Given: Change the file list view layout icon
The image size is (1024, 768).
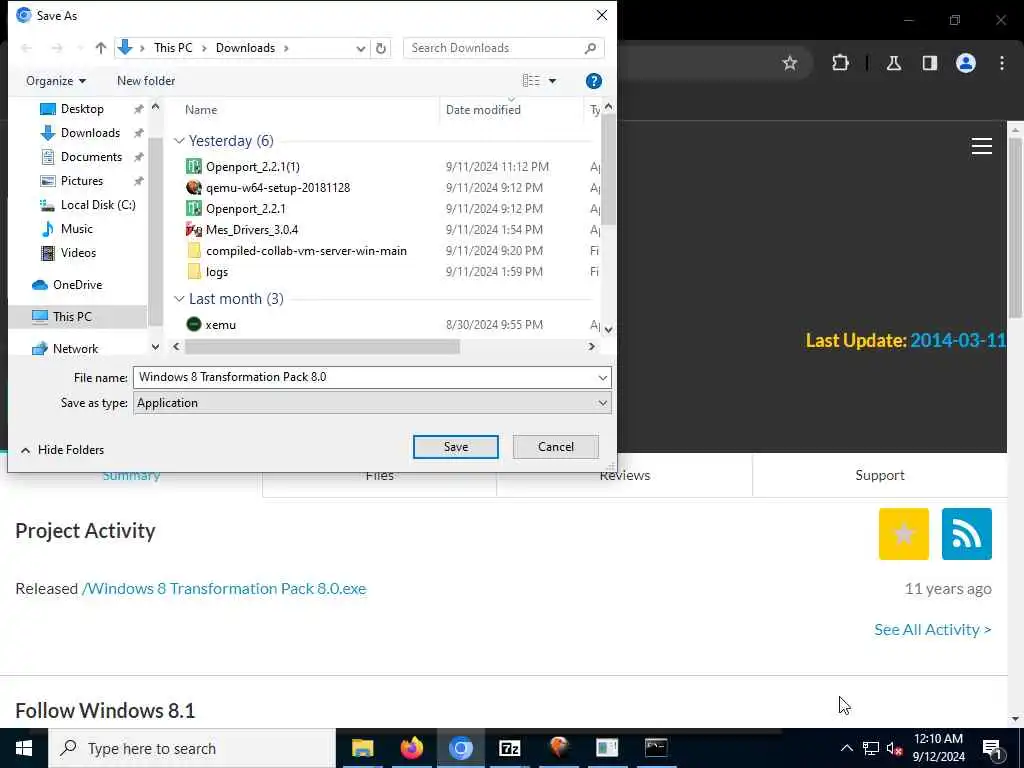Looking at the screenshot, I should coord(531,80).
